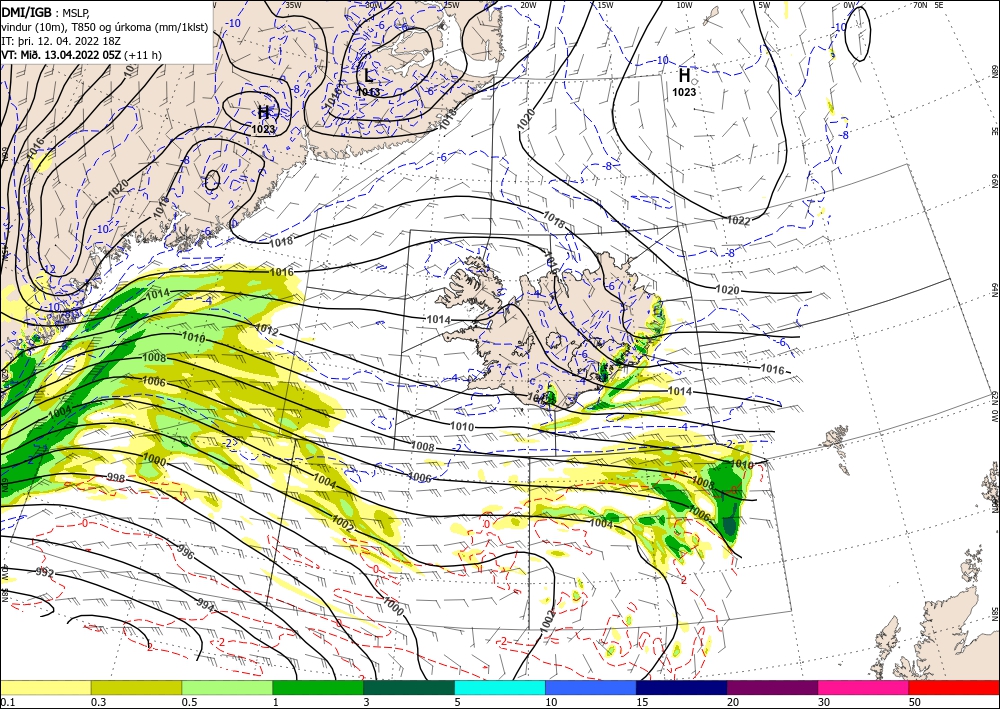Click the legend value label '0.3'
The height and width of the screenshot is (709, 1000).
coord(98,702)
